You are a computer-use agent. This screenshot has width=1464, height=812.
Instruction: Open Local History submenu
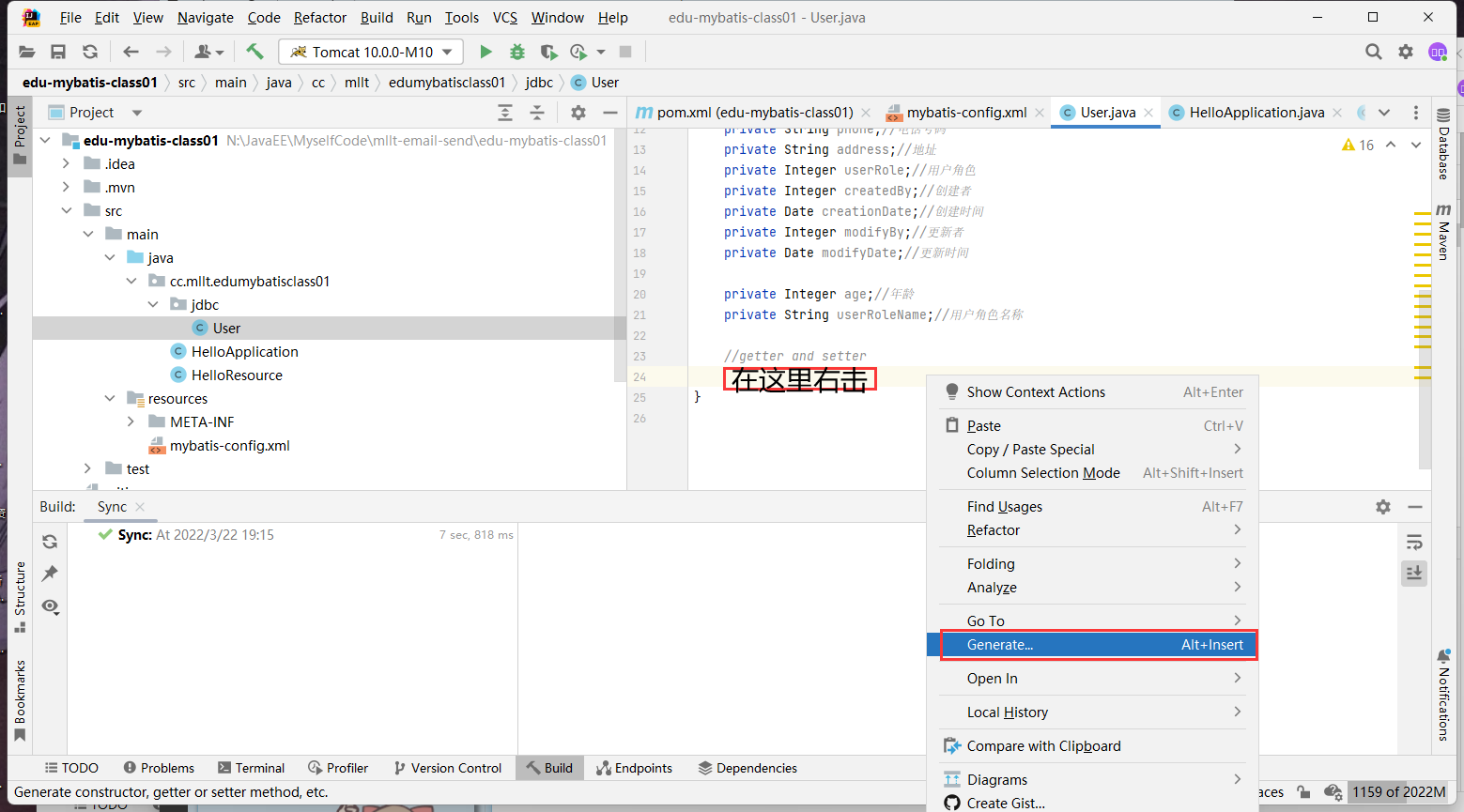coord(1092,712)
